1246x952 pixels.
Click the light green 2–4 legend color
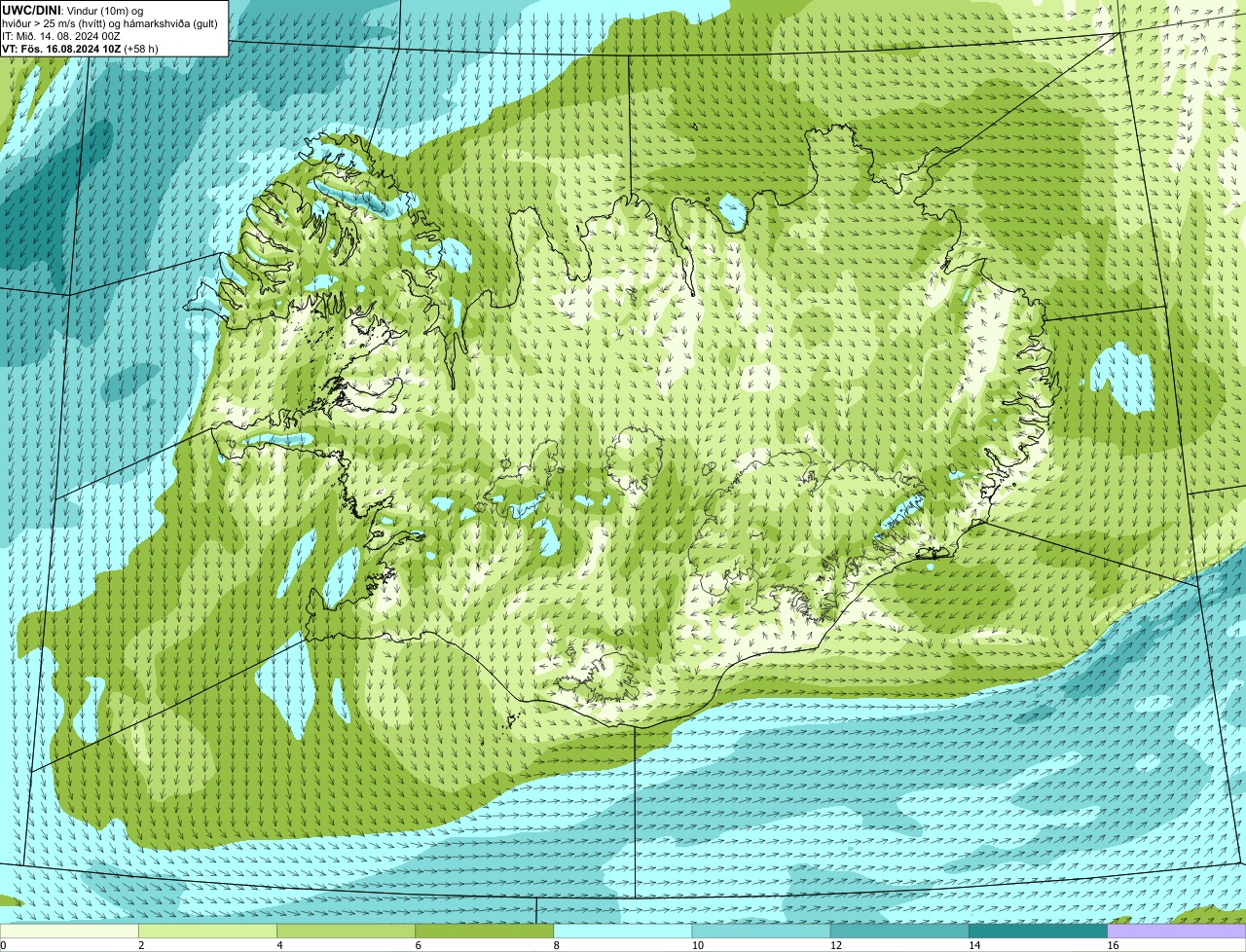pyautogui.click(x=207, y=932)
